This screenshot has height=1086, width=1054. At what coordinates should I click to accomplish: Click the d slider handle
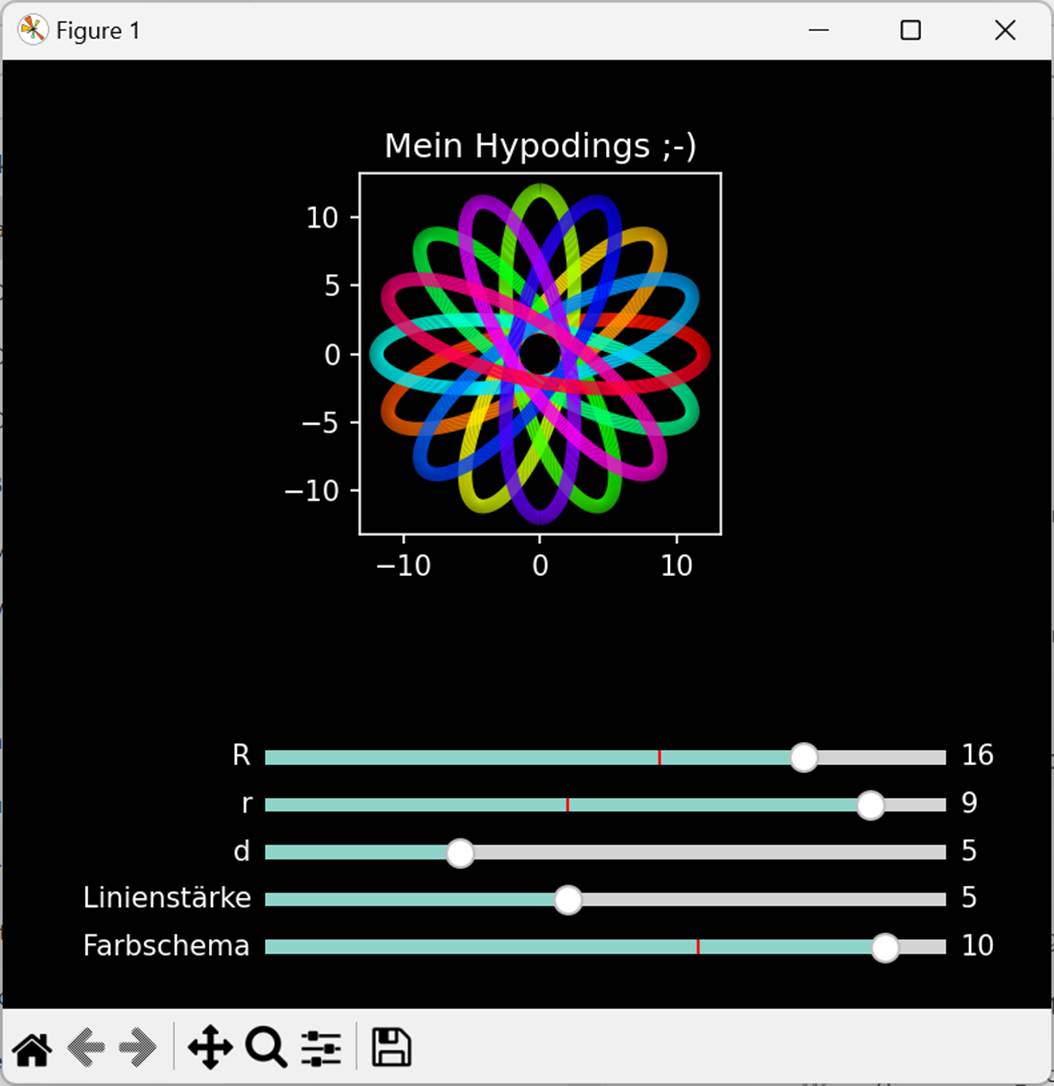460,853
